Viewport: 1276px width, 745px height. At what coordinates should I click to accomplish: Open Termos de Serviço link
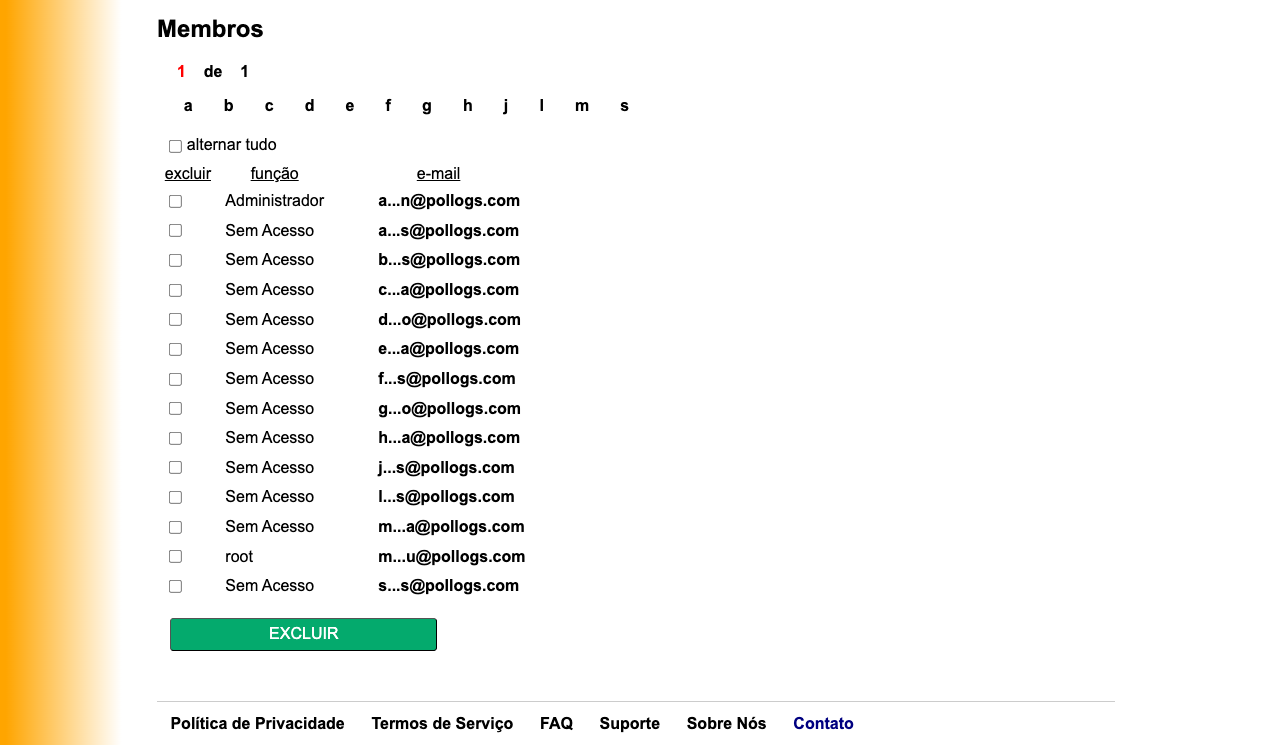tap(442, 724)
